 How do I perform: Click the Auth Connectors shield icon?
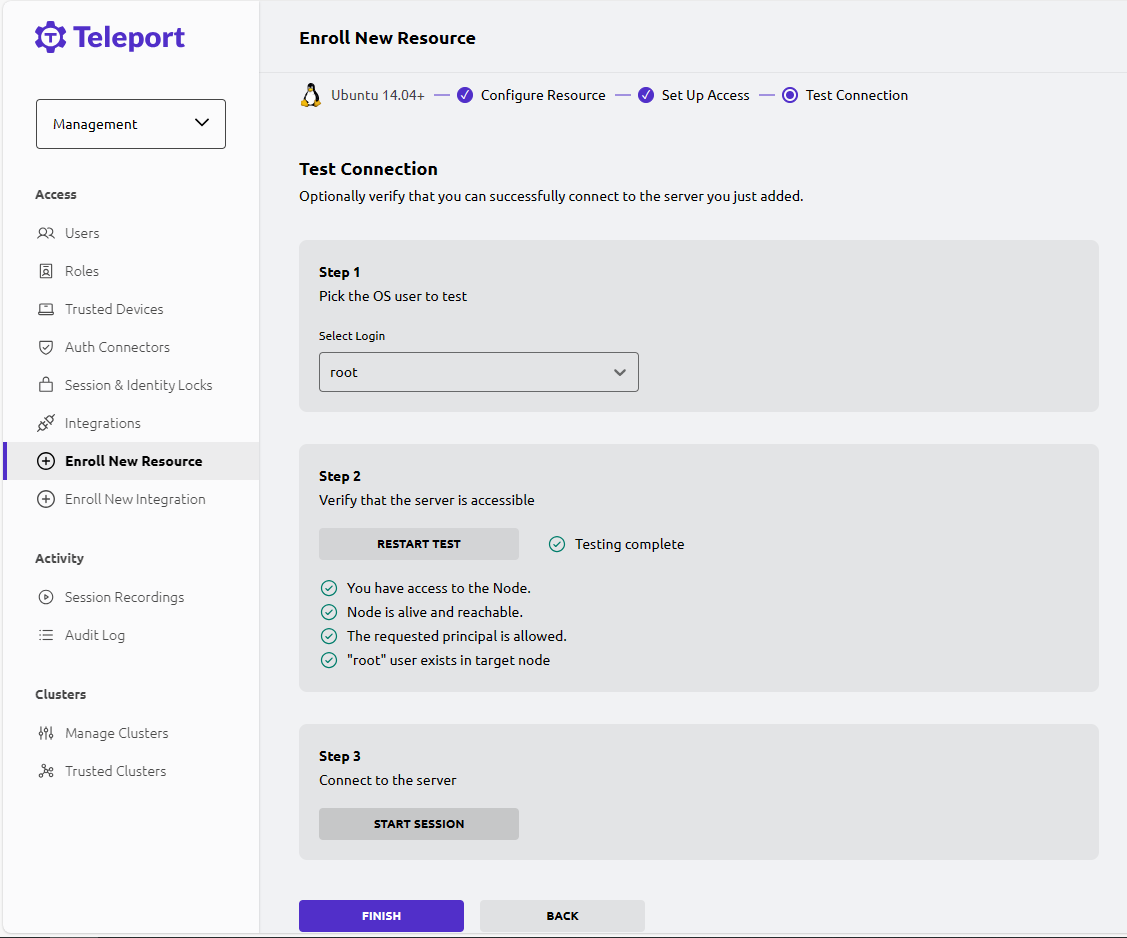point(46,347)
